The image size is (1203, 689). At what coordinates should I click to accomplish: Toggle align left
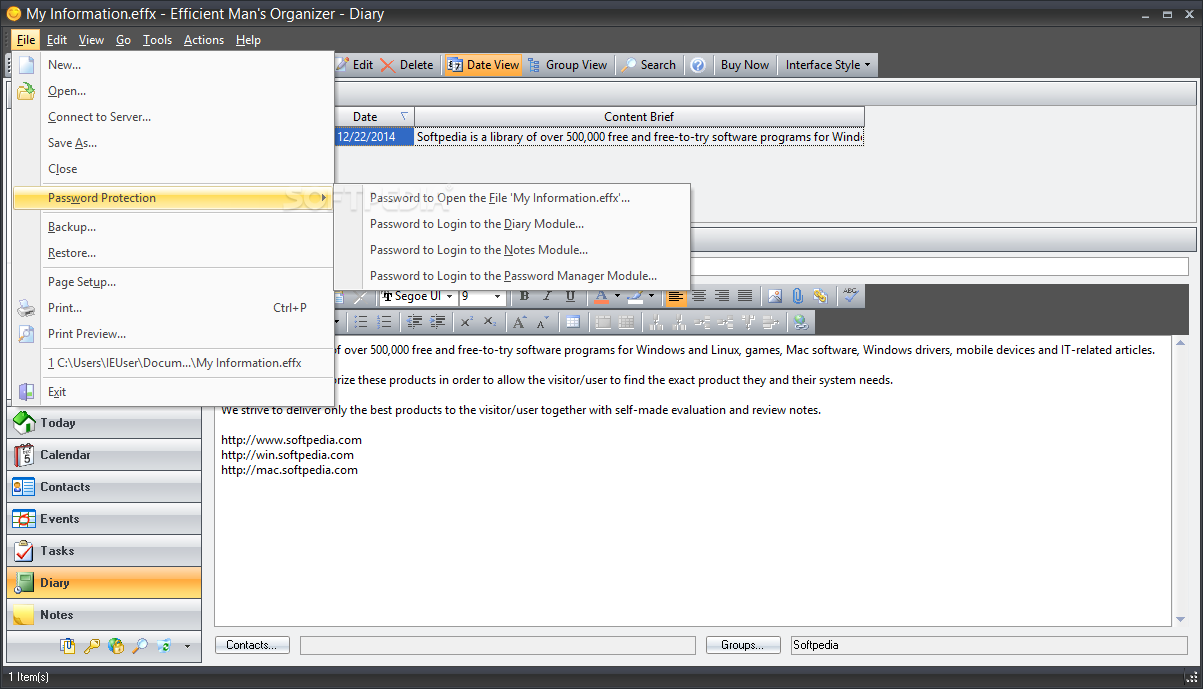tap(676, 296)
